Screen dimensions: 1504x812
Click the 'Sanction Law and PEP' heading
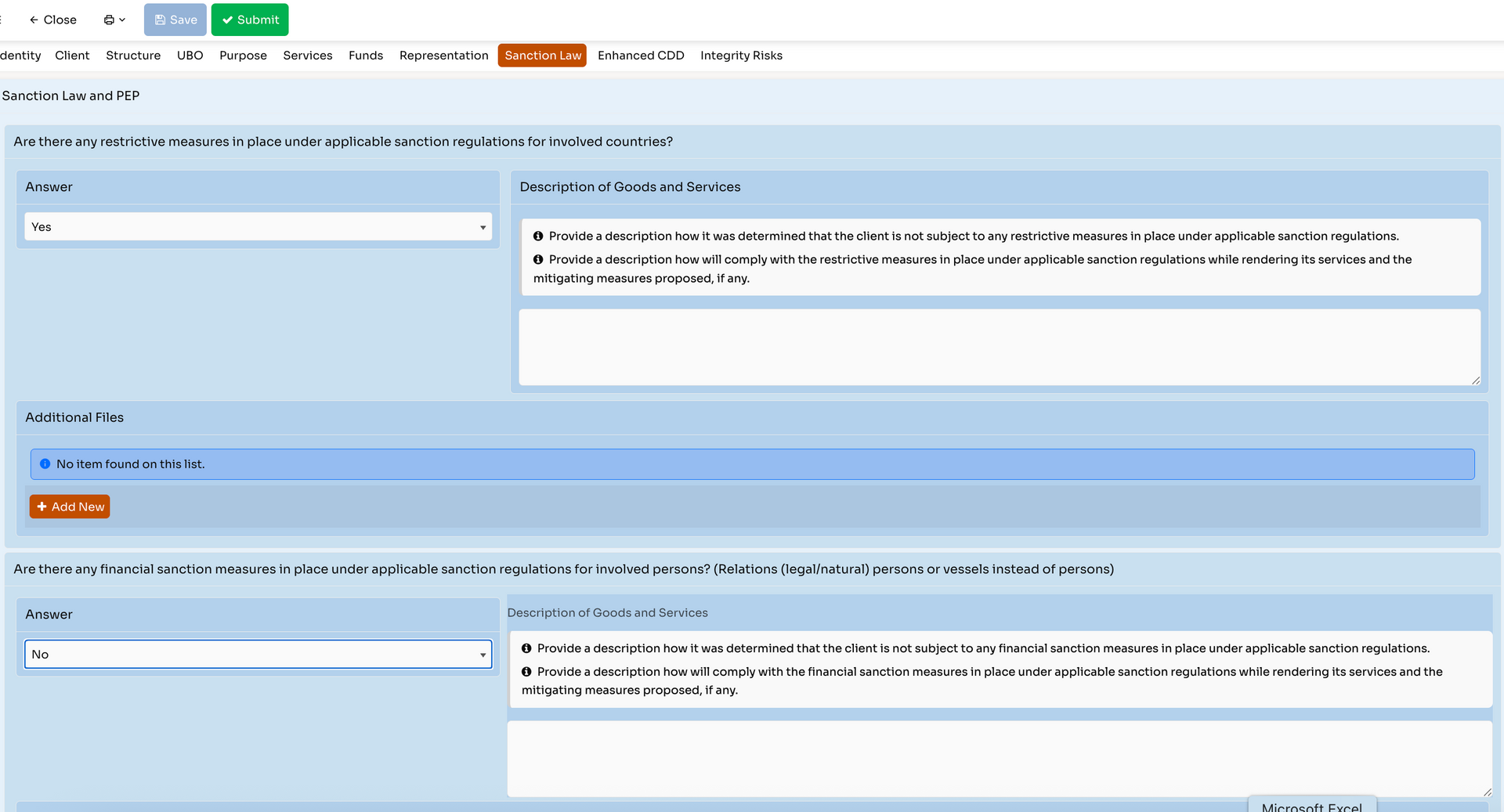pyautogui.click(x=70, y=96)
